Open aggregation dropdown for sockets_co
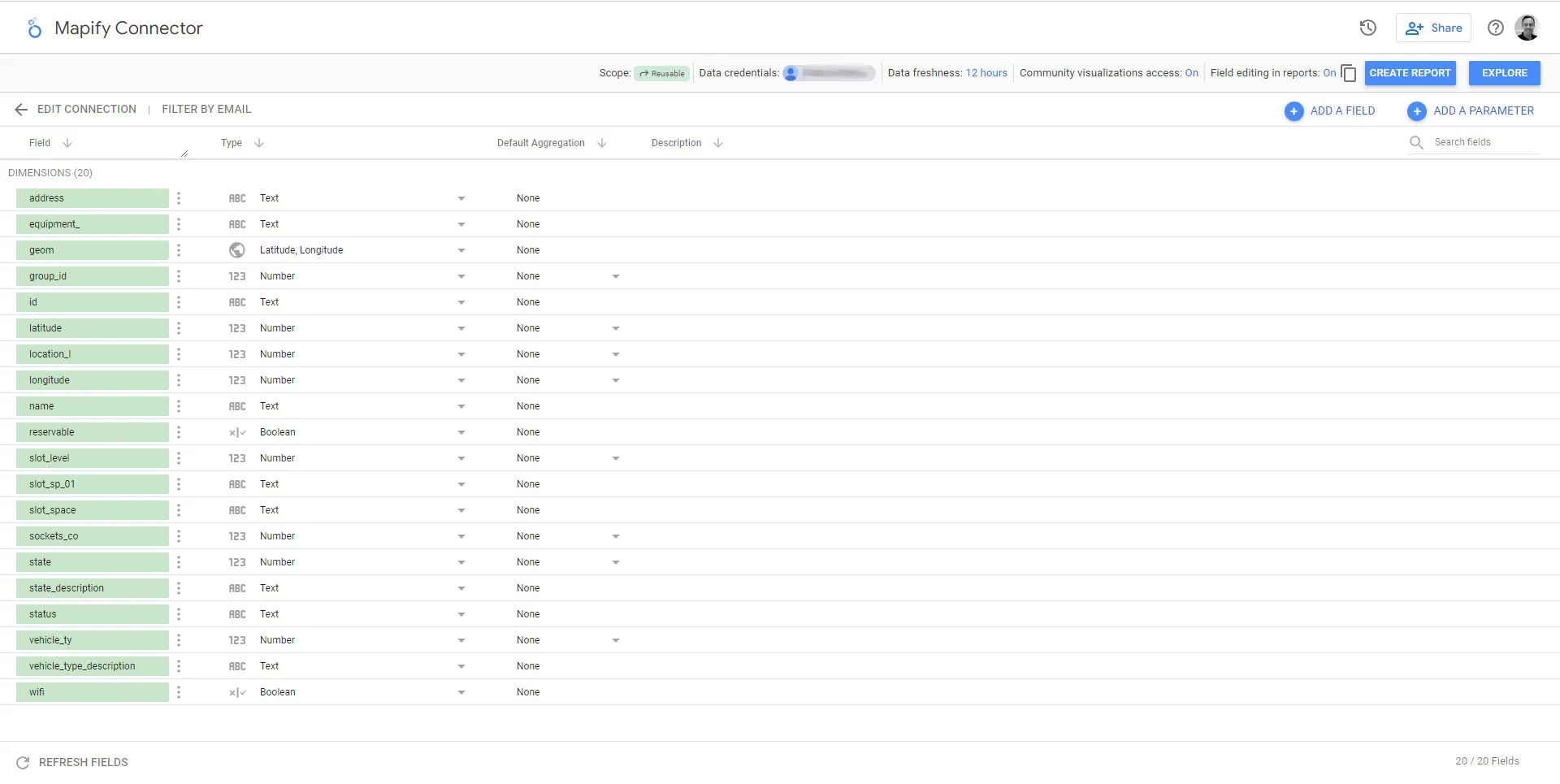1560x784 pixels. point(616,536)
